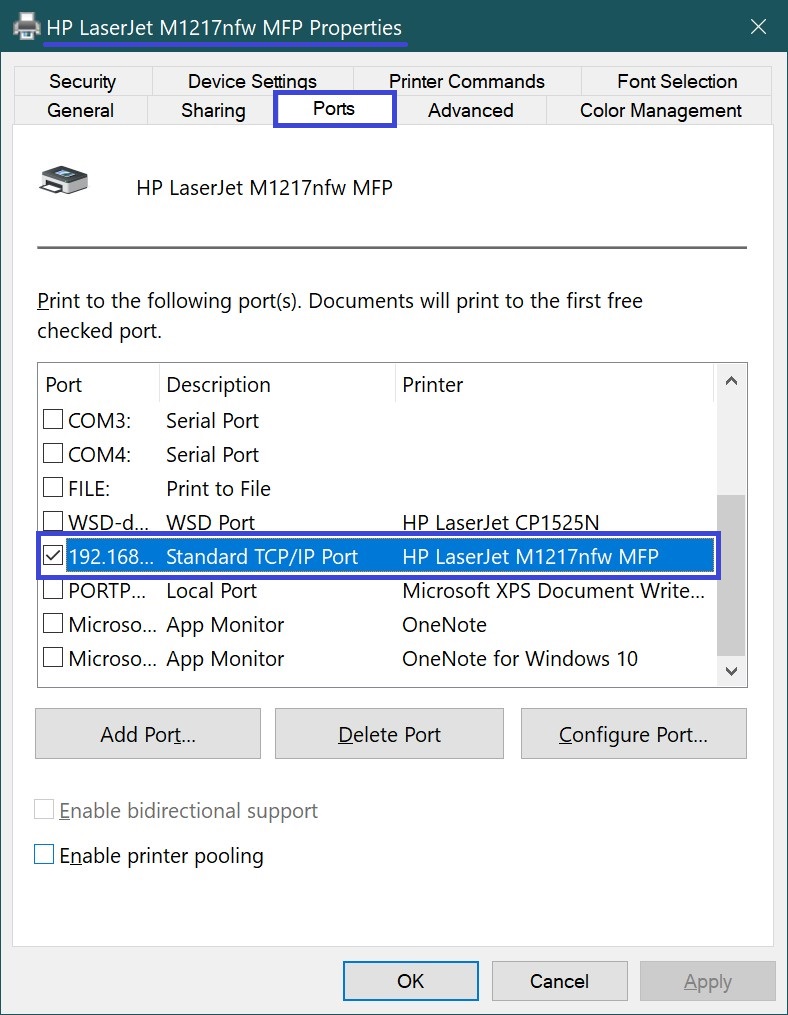This screenshot has height=1015, width=788.
Task: Open the Font Selection tab
Action: click(677, 81)
